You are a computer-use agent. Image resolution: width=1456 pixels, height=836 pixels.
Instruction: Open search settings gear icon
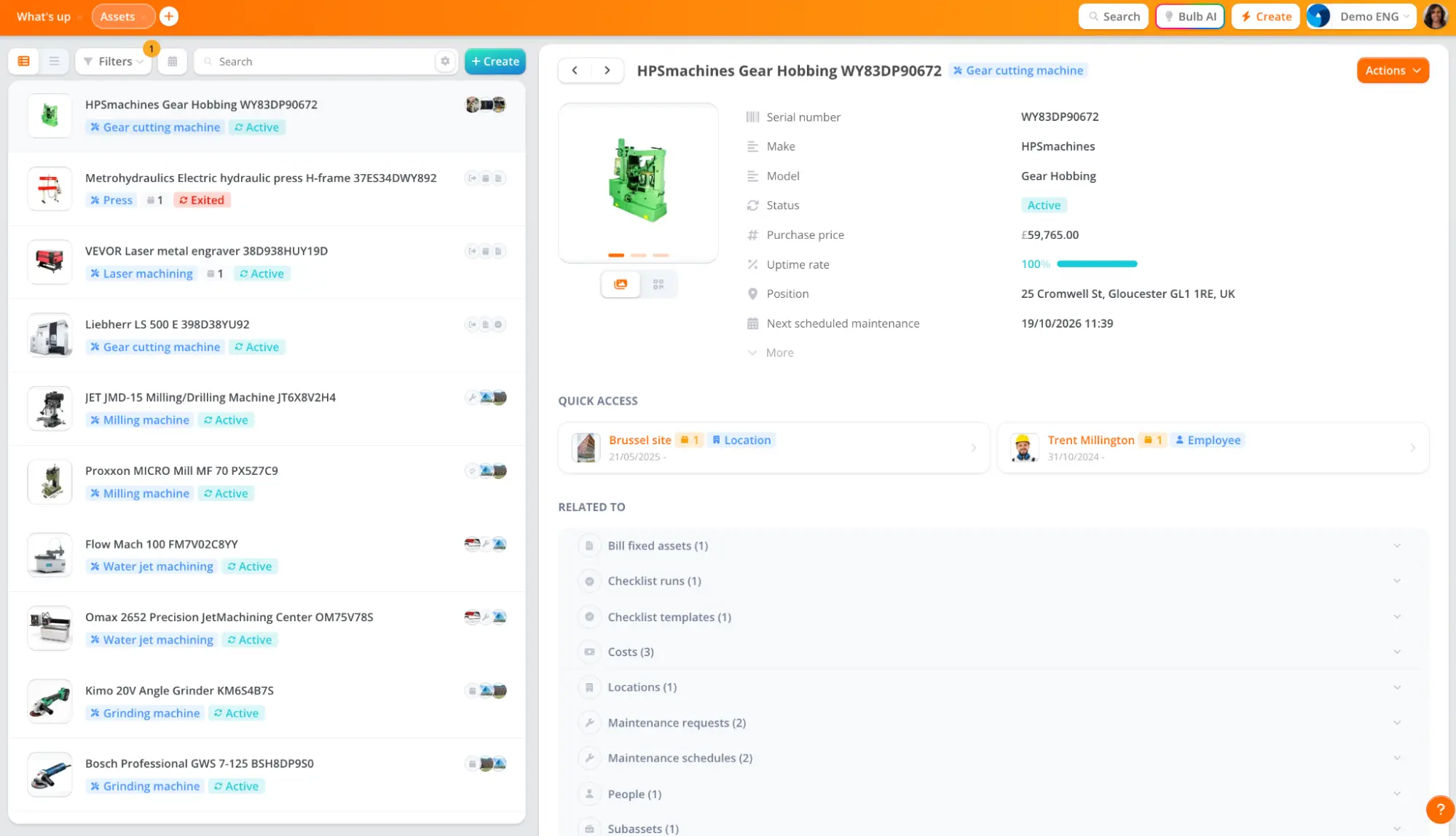[x=445, y=61]
